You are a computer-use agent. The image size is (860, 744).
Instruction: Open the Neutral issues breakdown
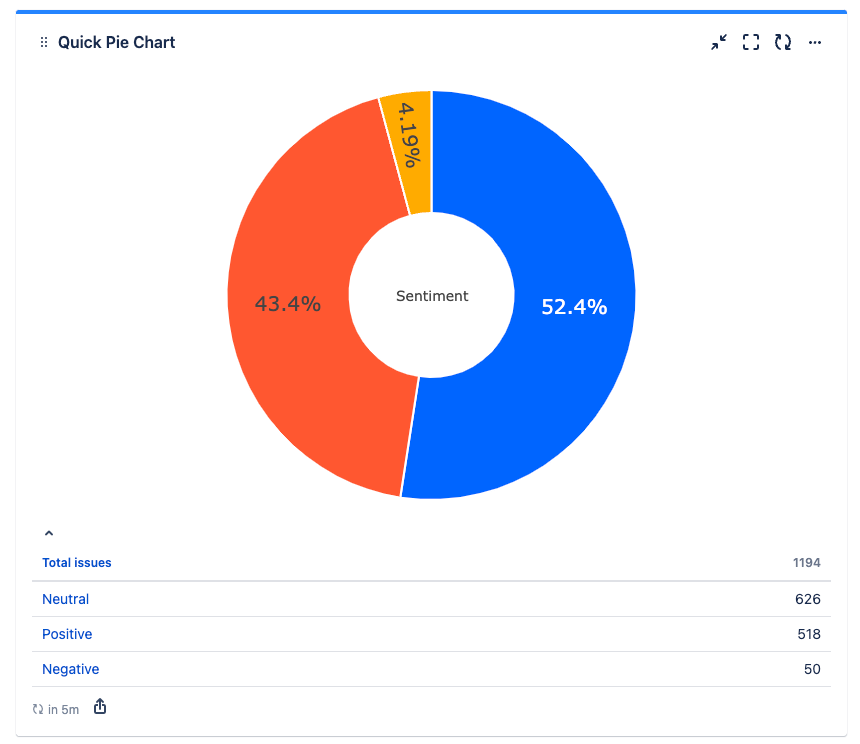[x=65, y=598]
